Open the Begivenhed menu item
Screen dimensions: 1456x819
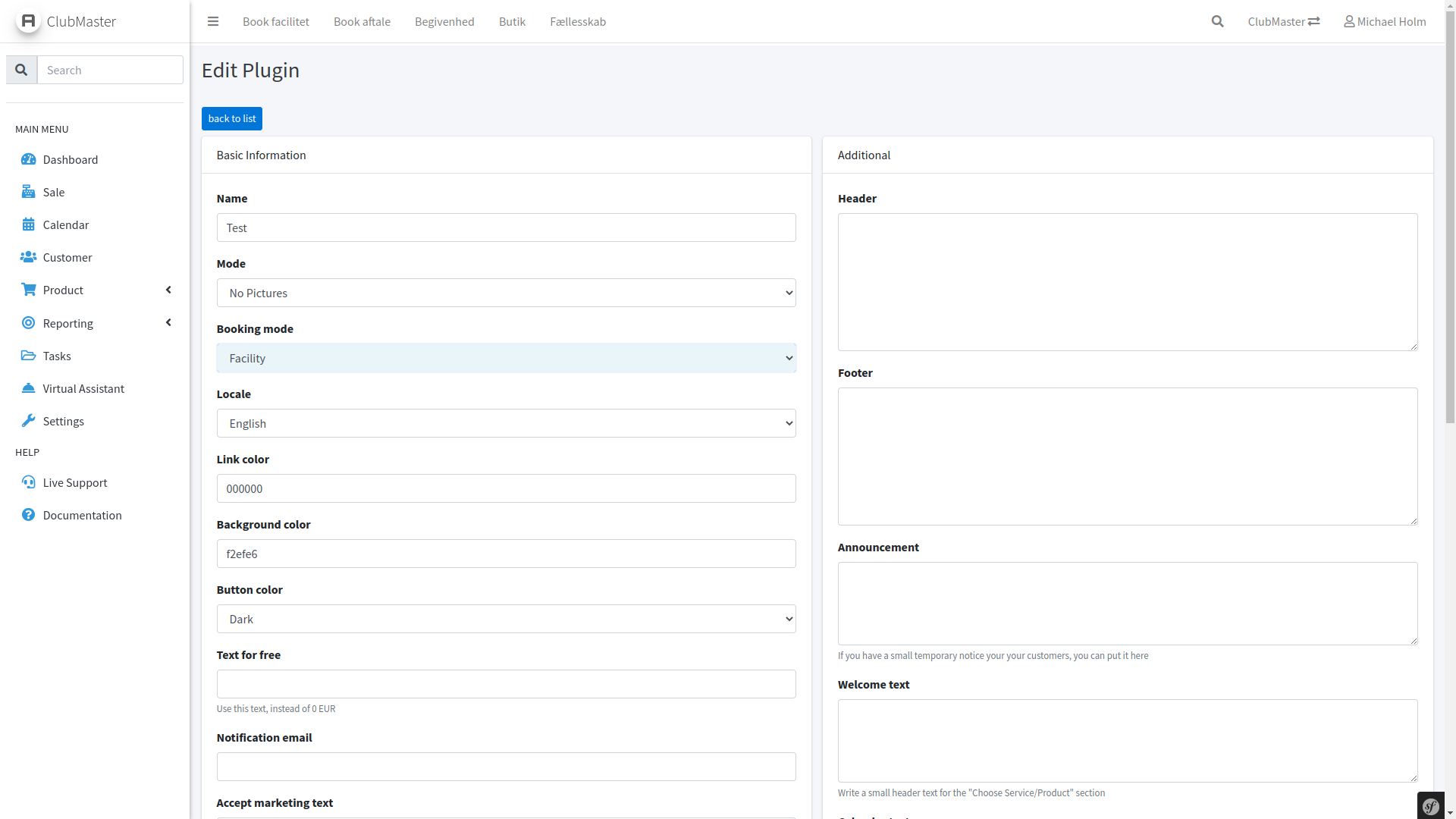[x=444, y=21]
